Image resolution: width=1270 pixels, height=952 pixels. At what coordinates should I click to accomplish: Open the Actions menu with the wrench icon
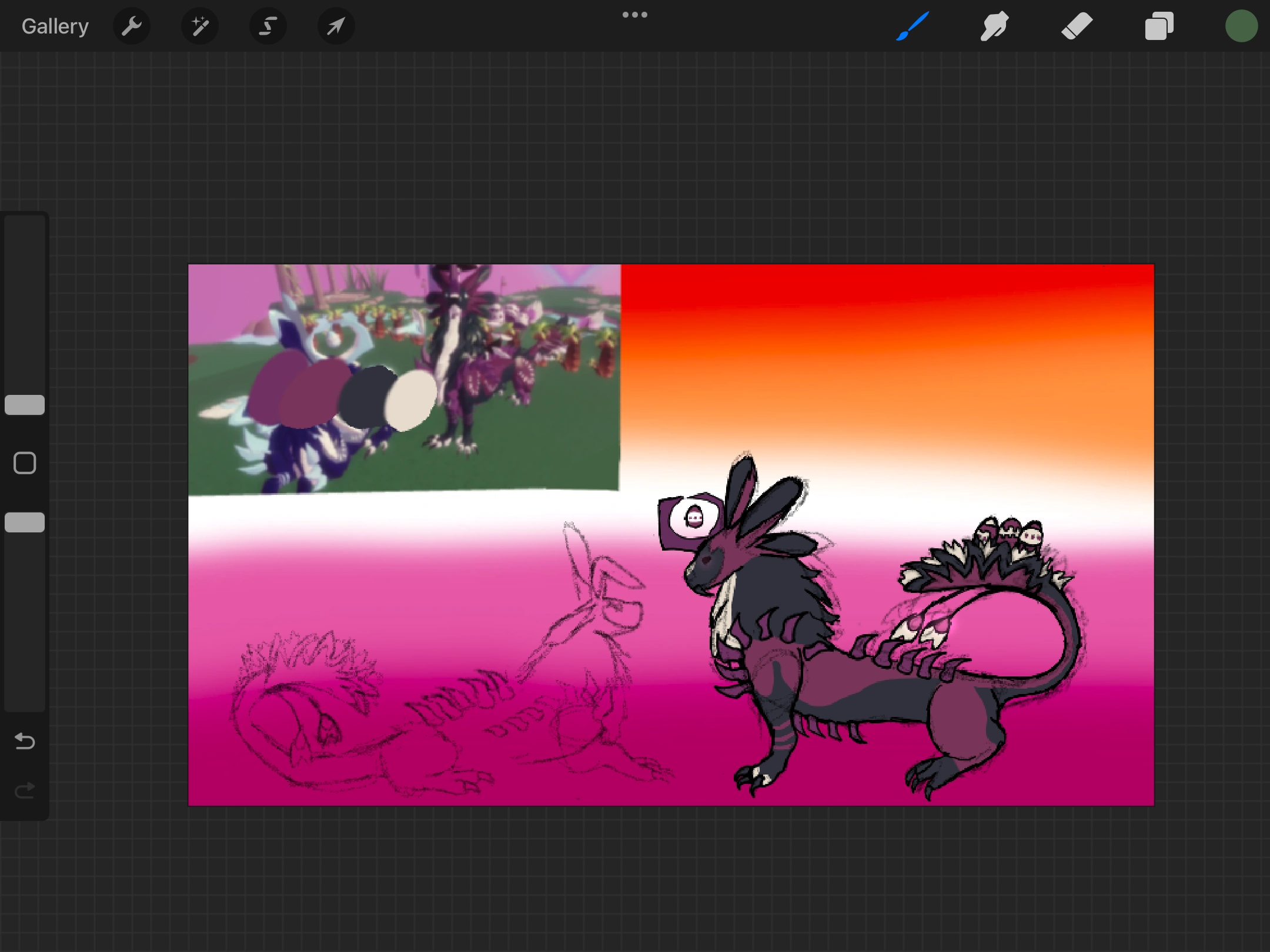pos(132,26)
